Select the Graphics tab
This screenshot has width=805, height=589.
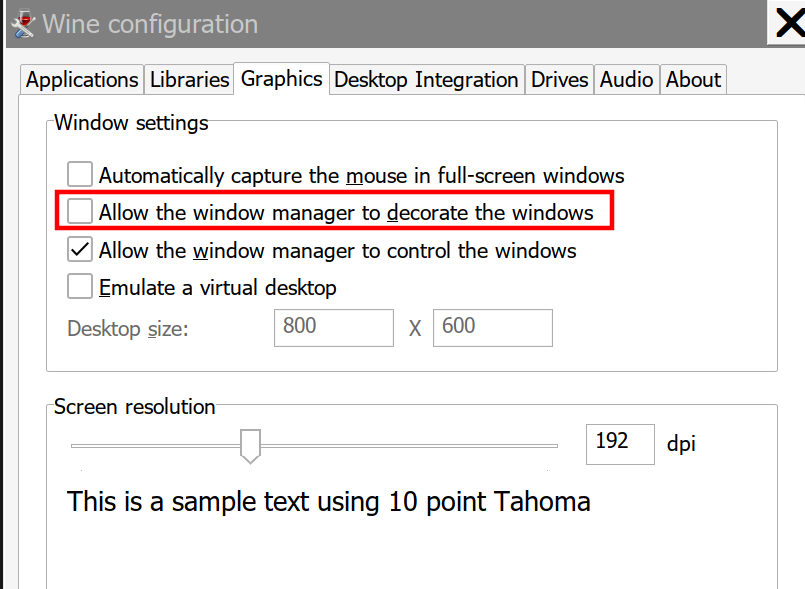pos(281,79)
